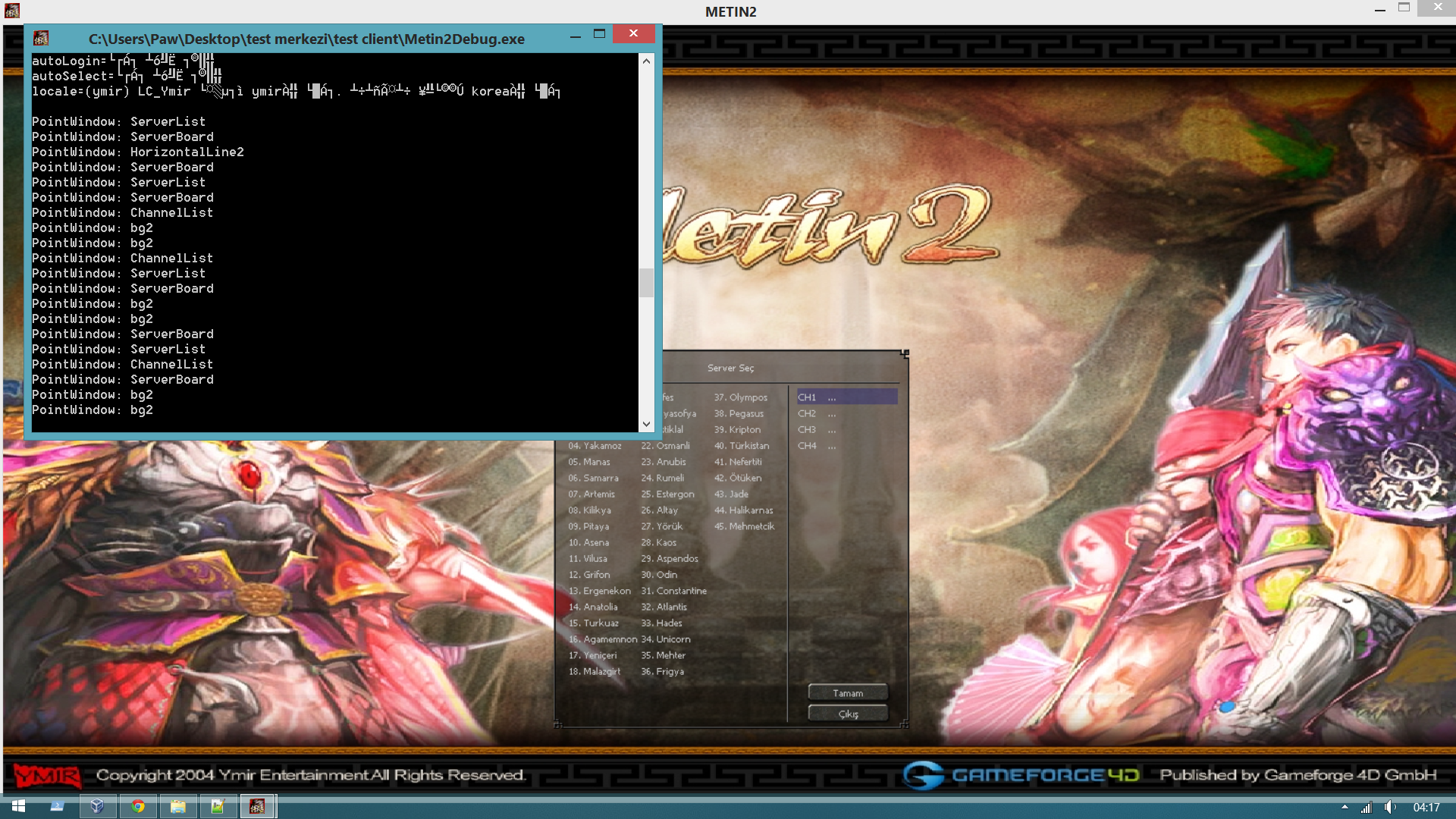This screenshot has width=1456, height=819.
Task: Select server 28. Kaos
Action: (659, 542)
